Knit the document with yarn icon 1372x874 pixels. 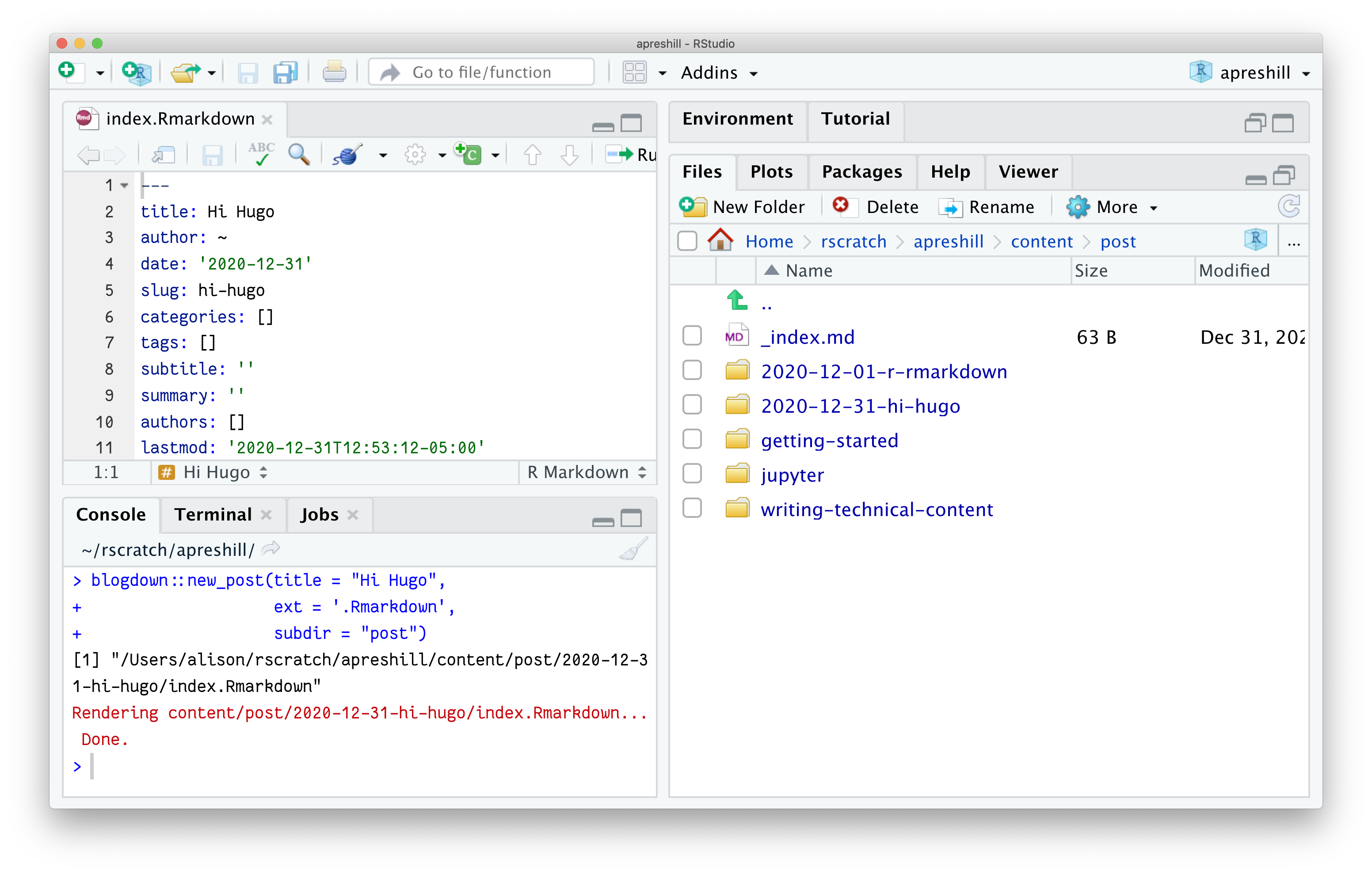(x=348, y=154)
